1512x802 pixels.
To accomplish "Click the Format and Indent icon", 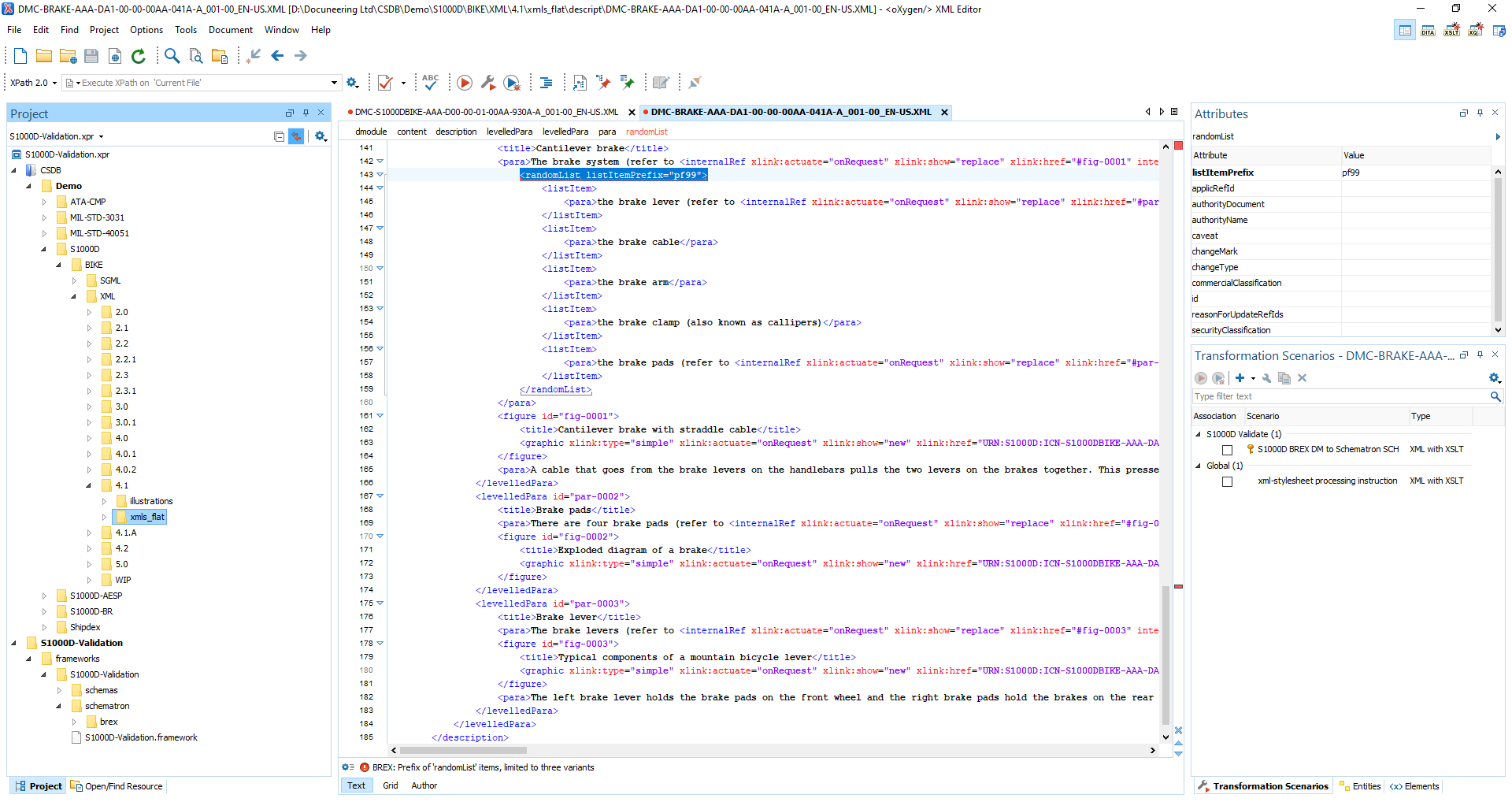I will (546, 83).
